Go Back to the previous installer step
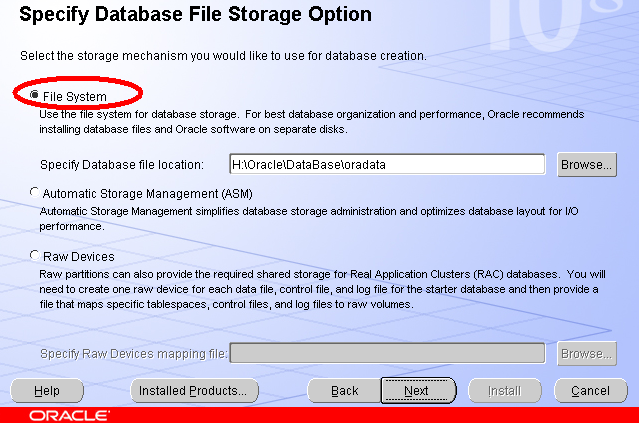The image size is (639, 423). tap(344, 391)
